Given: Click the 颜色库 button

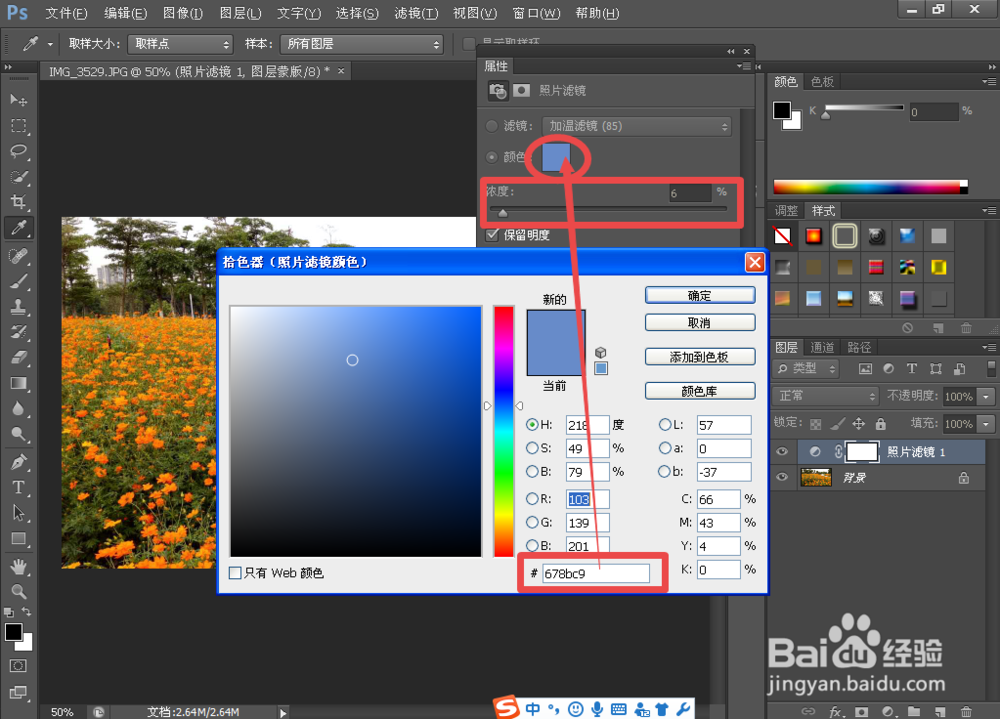Looking at the screenshot, I should pyautogui.click(x=700, y=391).
